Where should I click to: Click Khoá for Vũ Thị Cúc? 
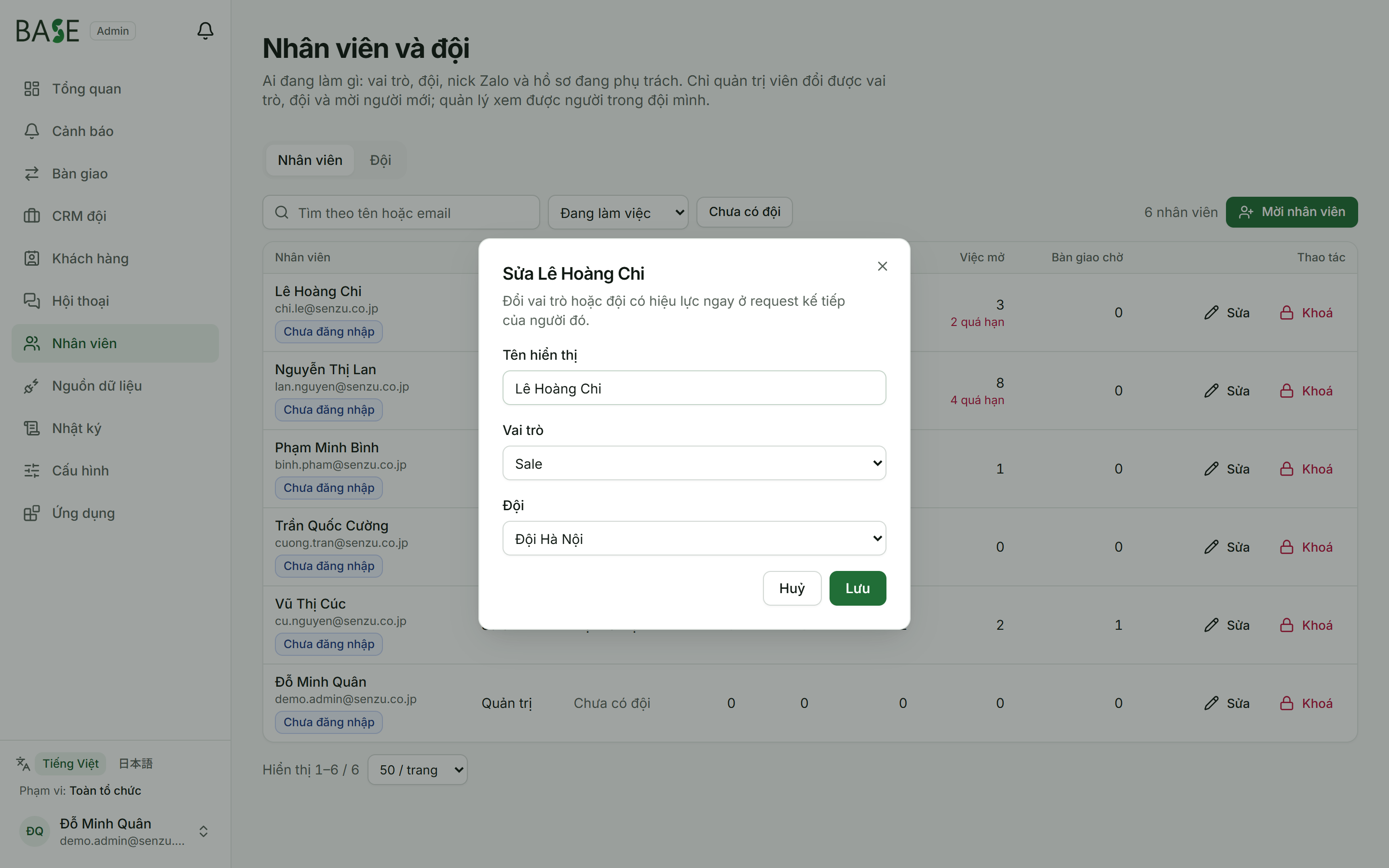pos(1306,625)
